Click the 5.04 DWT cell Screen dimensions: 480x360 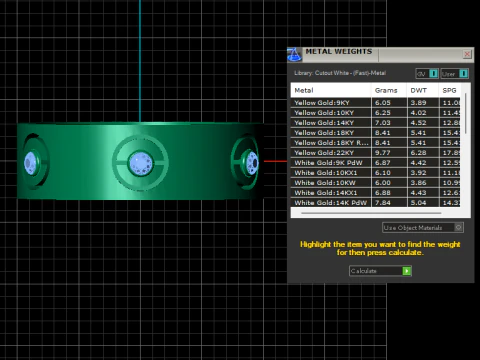tap(423, 202)
